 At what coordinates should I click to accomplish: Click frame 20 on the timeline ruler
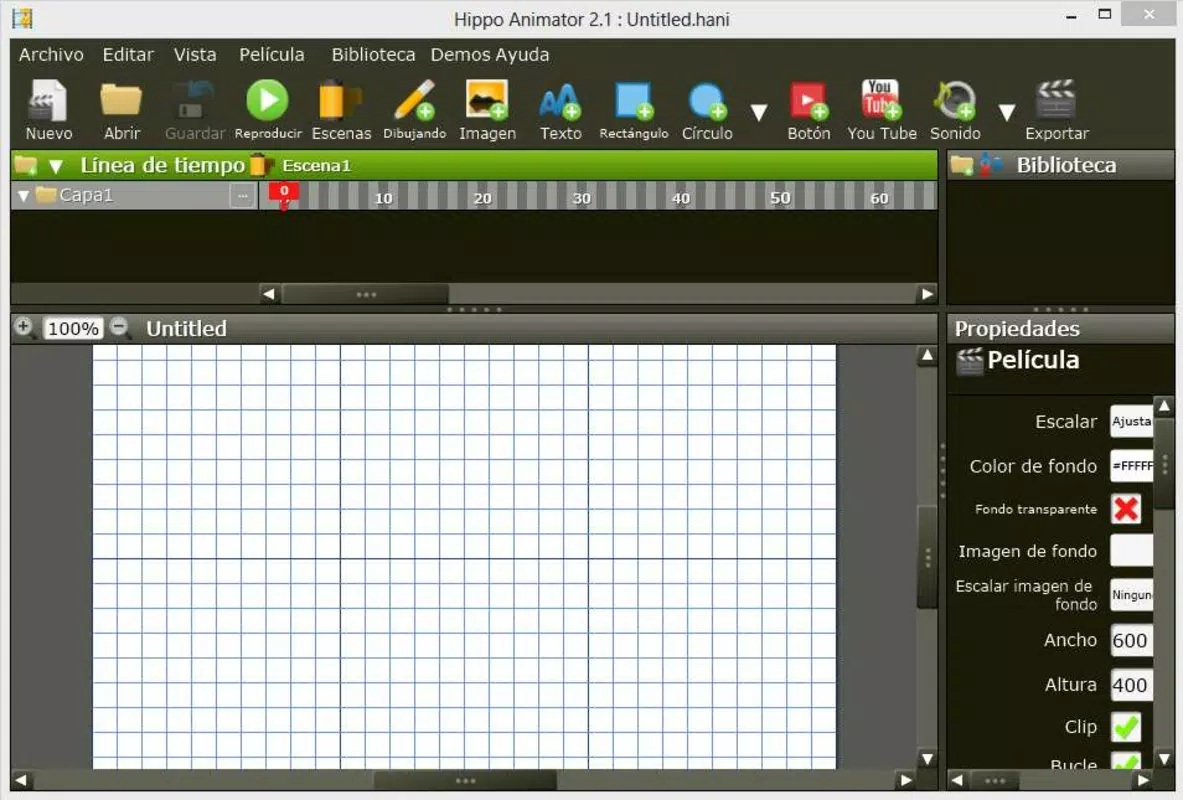click(x=482, y=198)
